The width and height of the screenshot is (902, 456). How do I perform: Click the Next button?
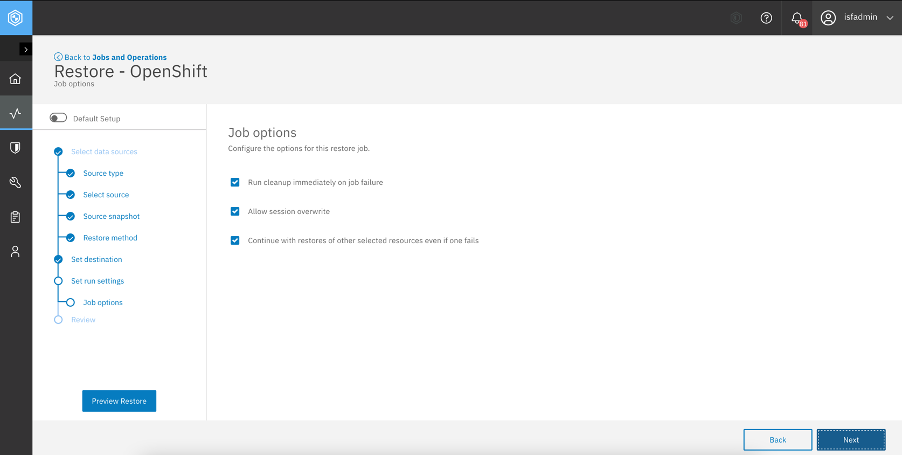coord(851,440)
